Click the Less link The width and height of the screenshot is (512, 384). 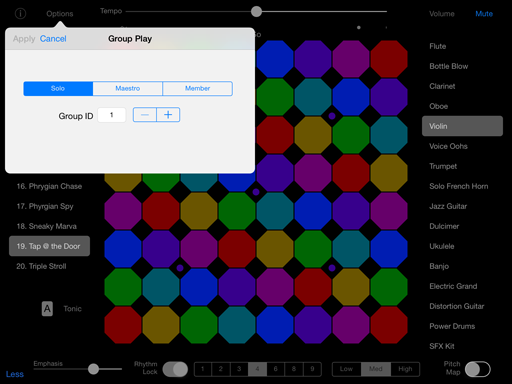coord(15,374)
